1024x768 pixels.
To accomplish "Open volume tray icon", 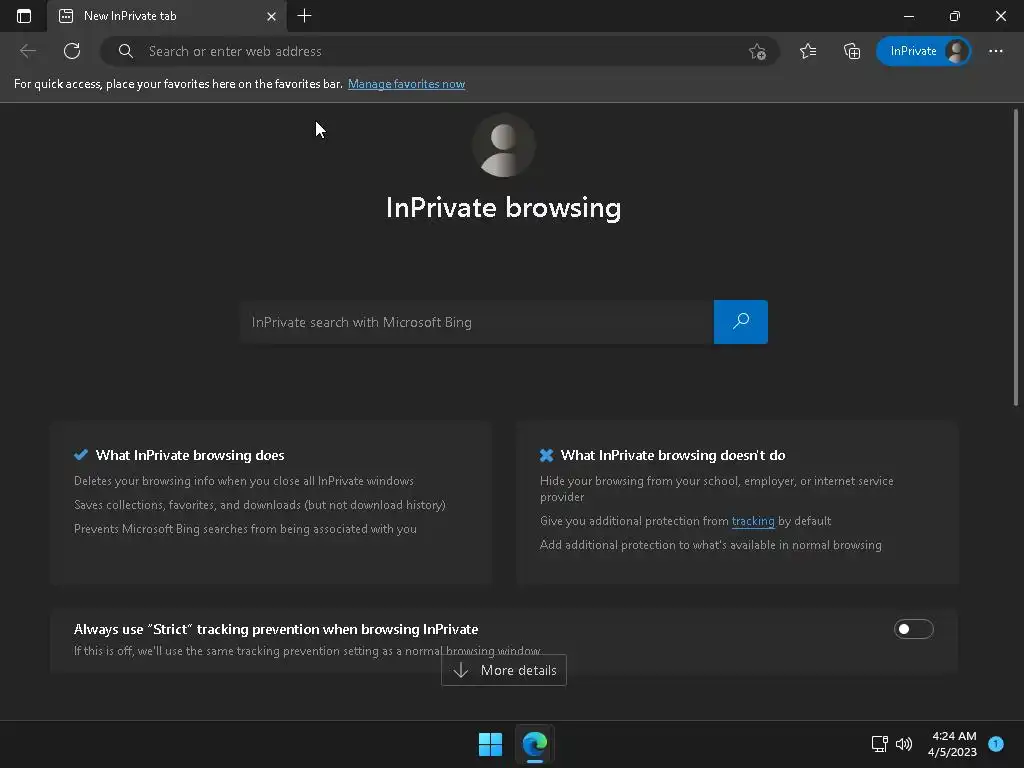I will click(904, 744).
